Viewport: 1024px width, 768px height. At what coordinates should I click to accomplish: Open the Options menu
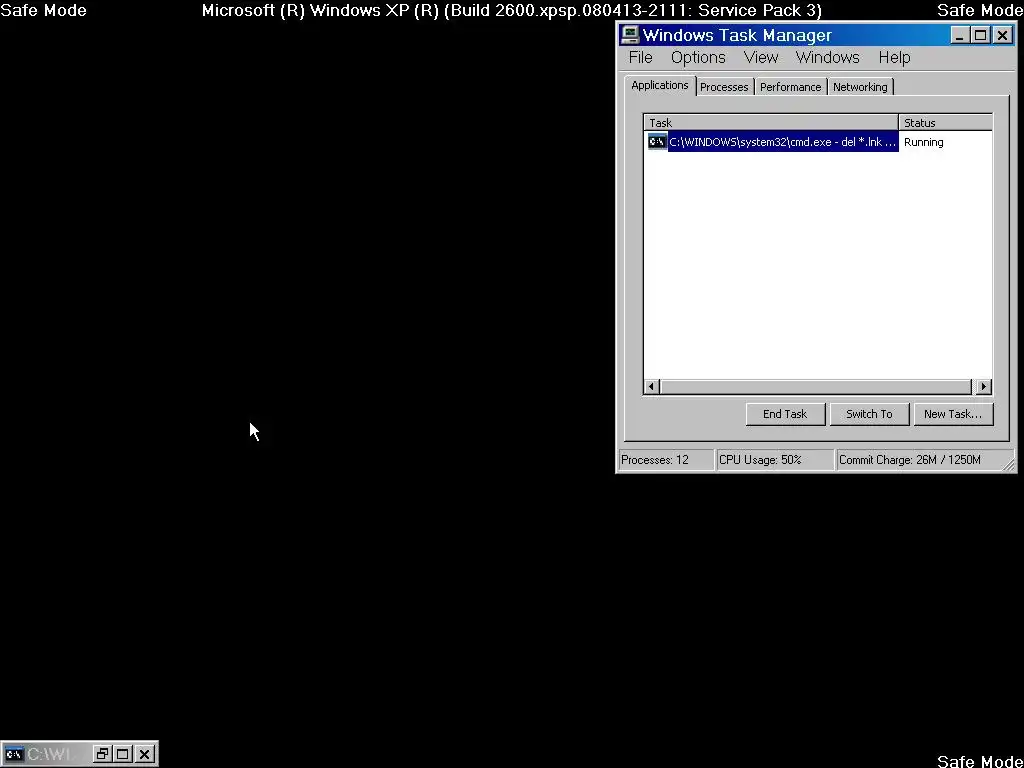point(697,57)
